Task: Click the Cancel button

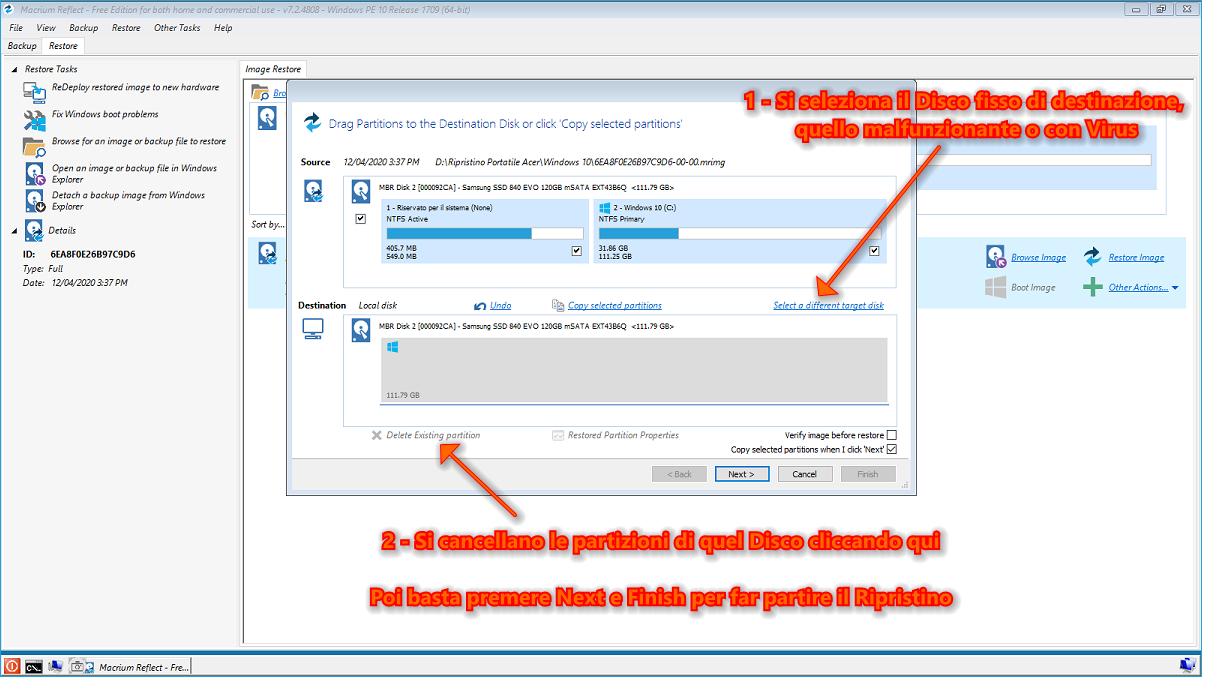Action: [x=805, y=474]
